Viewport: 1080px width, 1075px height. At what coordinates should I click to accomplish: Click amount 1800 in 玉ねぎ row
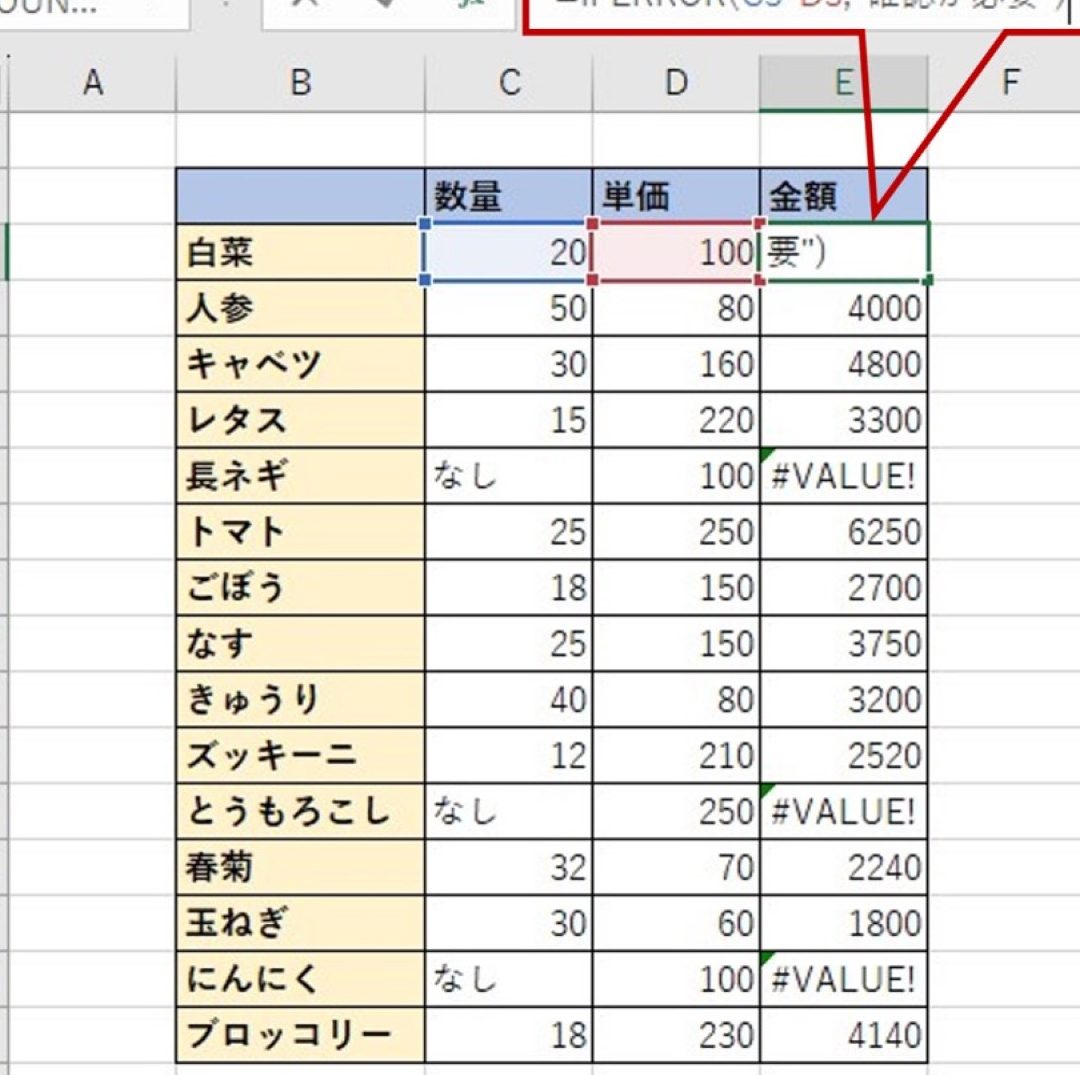click(844, 923)
